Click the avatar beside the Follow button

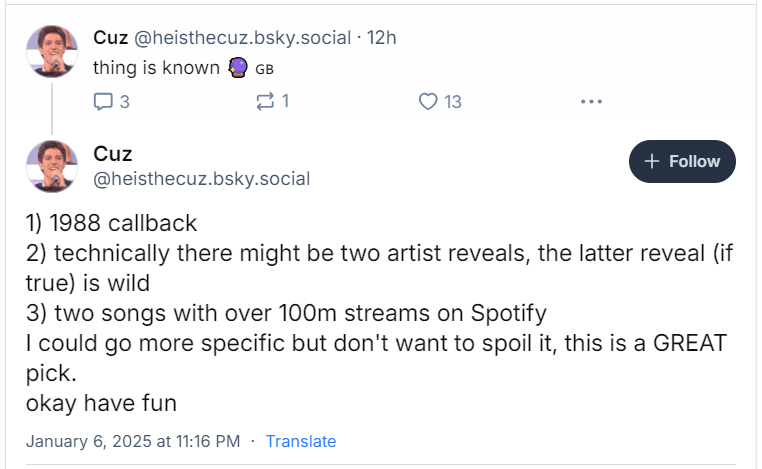[52, 166]
